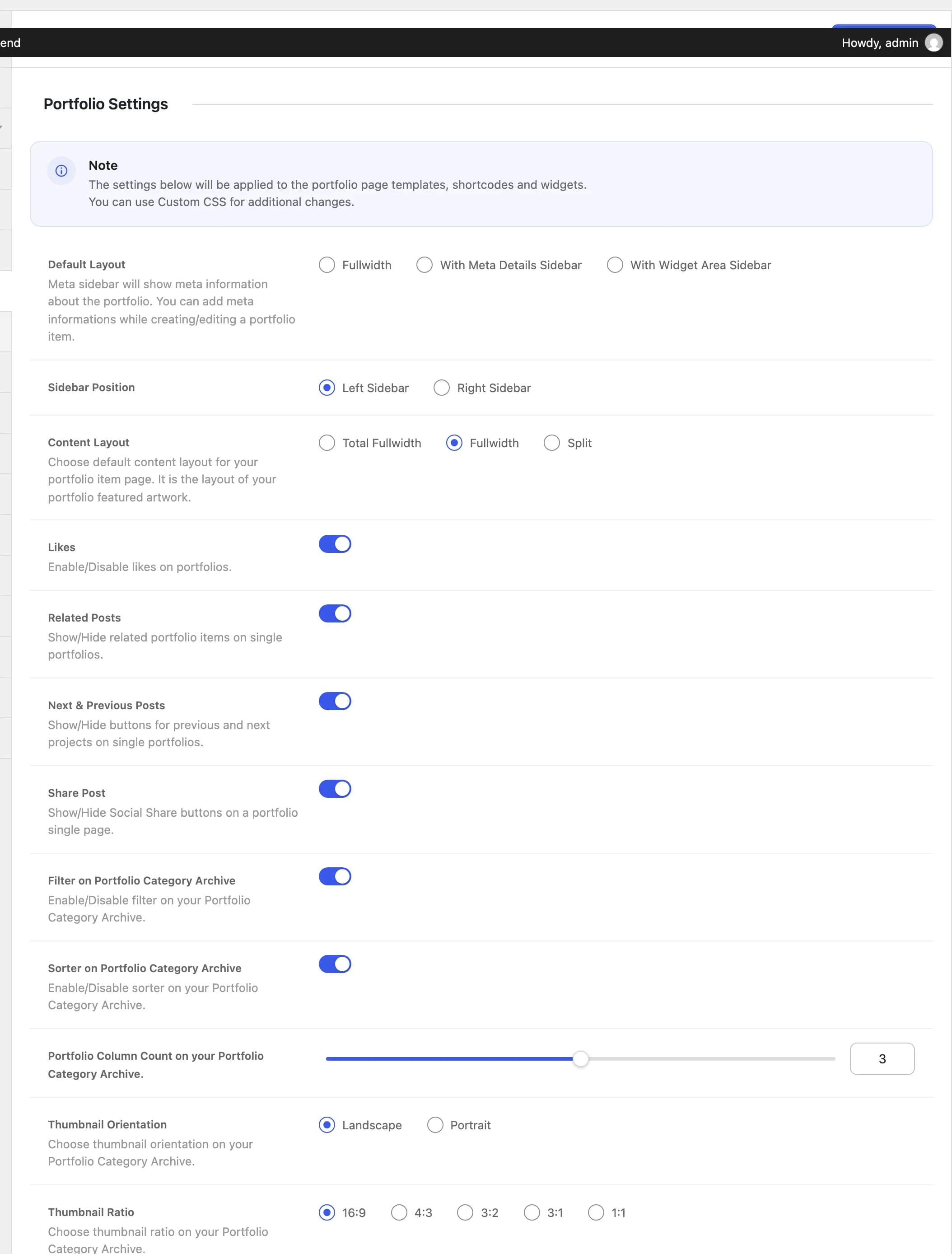Click 'Enable/Disable likes on portfolios.' description
The width and height of the screenshot is (952, 1254).
(x=140, y=567)
